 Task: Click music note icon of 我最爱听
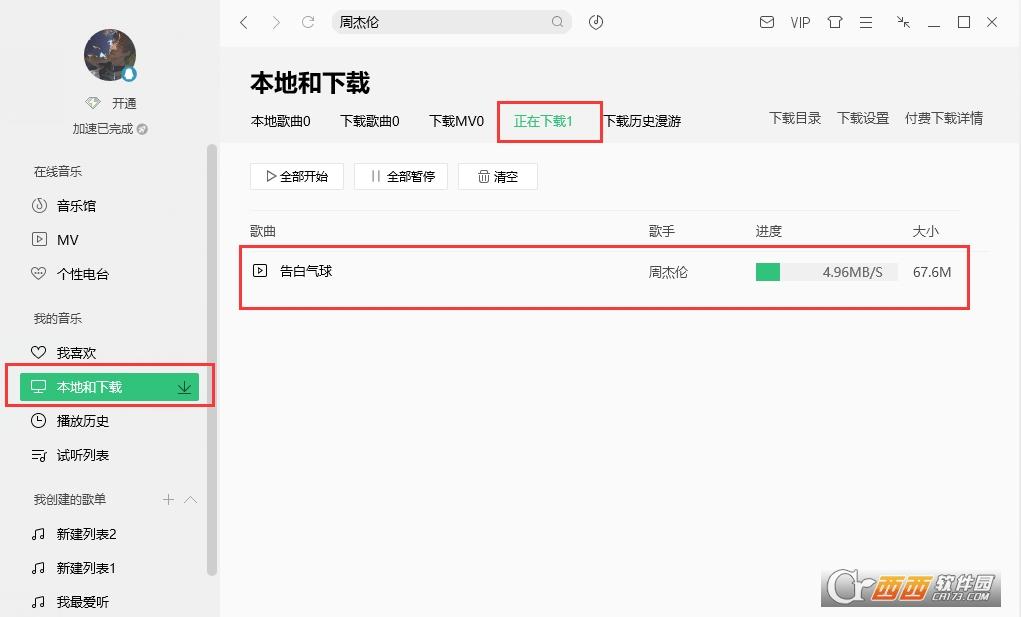tap(38, 602)
